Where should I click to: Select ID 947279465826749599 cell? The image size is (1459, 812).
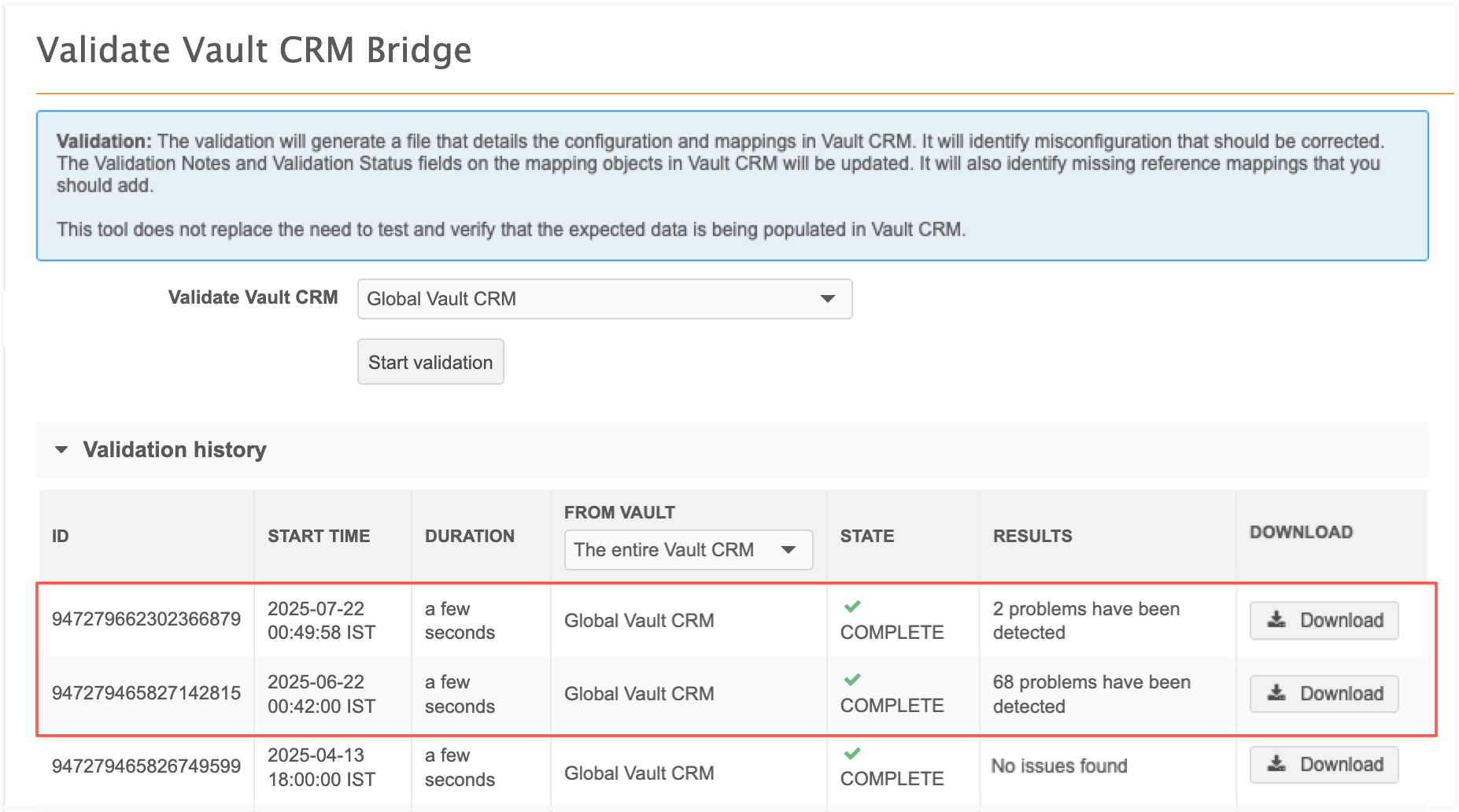pyautogui.click(x=146, y=766)
